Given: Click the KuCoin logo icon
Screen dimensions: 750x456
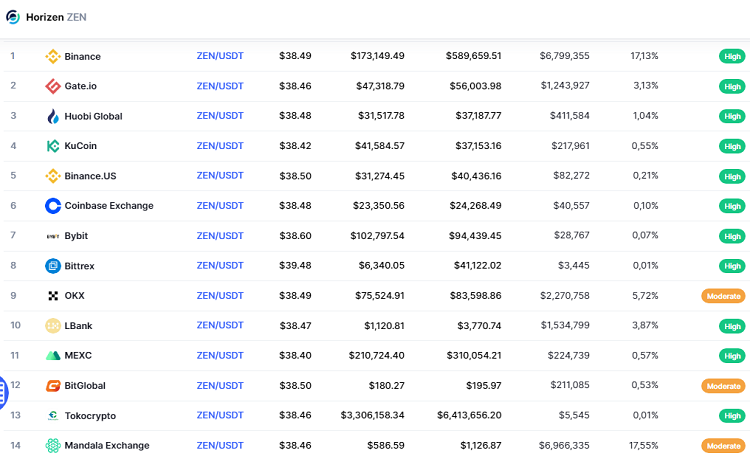Looking at the screenshot, I should coord(53,146).
